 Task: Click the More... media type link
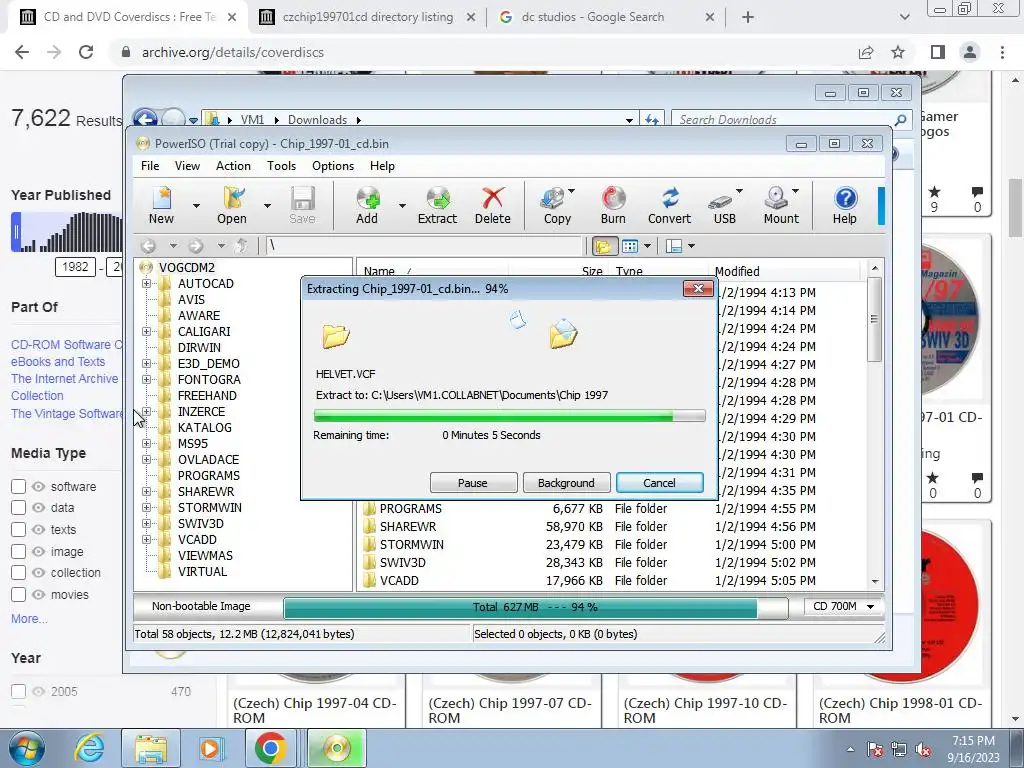point(29,618)
